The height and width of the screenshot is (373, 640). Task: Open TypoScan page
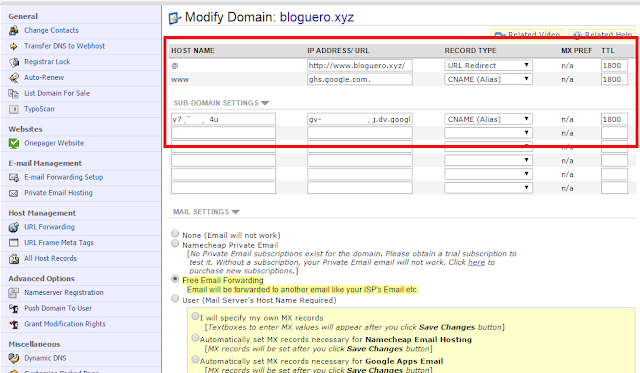(39, 109)
